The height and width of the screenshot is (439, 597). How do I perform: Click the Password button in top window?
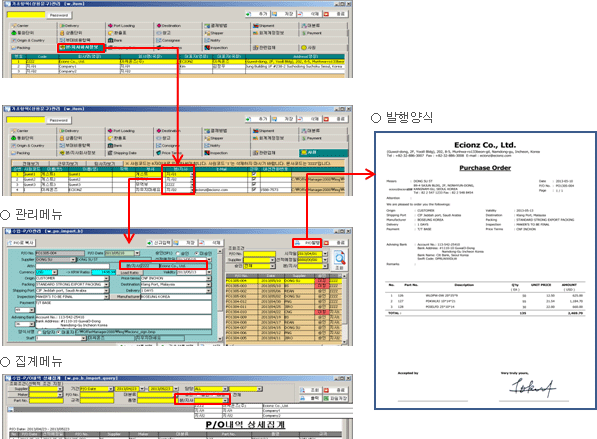click(x=59, y=15)
